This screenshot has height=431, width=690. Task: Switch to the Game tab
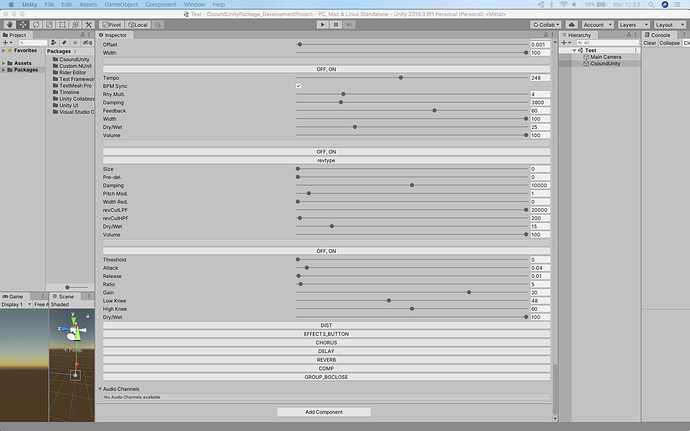pyautogui.click(x=13, y=296)
